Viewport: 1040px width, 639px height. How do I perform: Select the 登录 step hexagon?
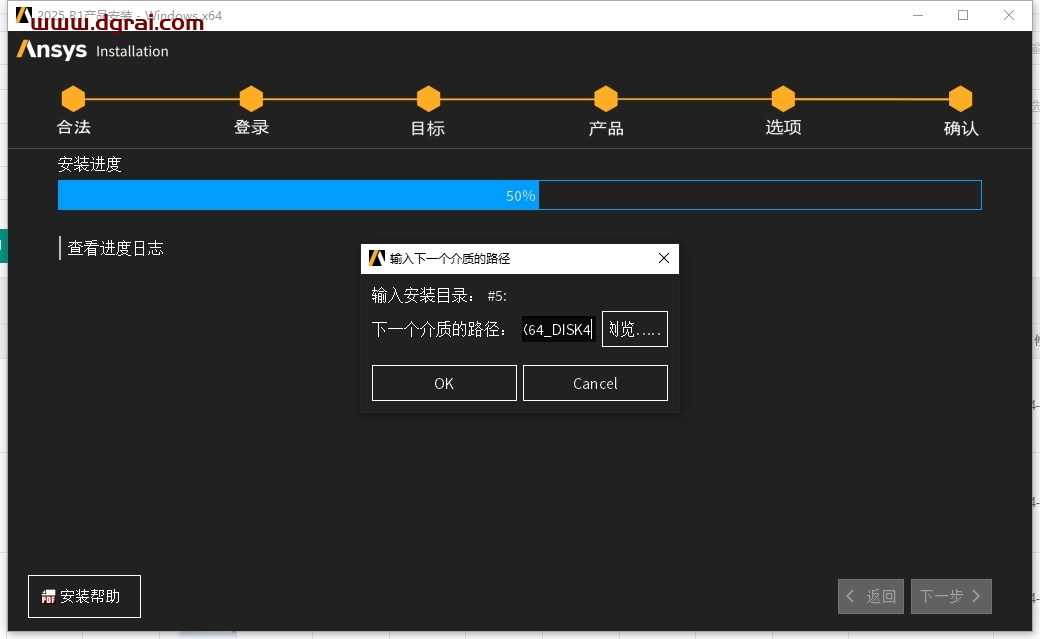[x=251, y=99]
